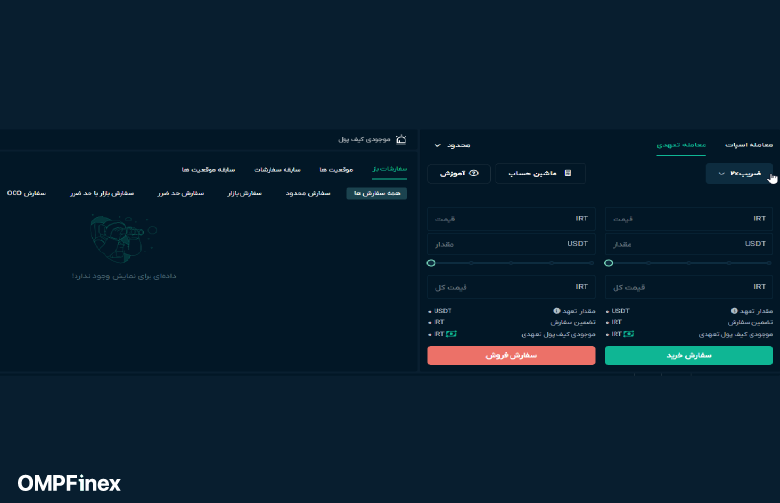Viewport: 780px width, 503px height.
Task: Click buy-side مقدار USDT input field
Action: point(689,244)
